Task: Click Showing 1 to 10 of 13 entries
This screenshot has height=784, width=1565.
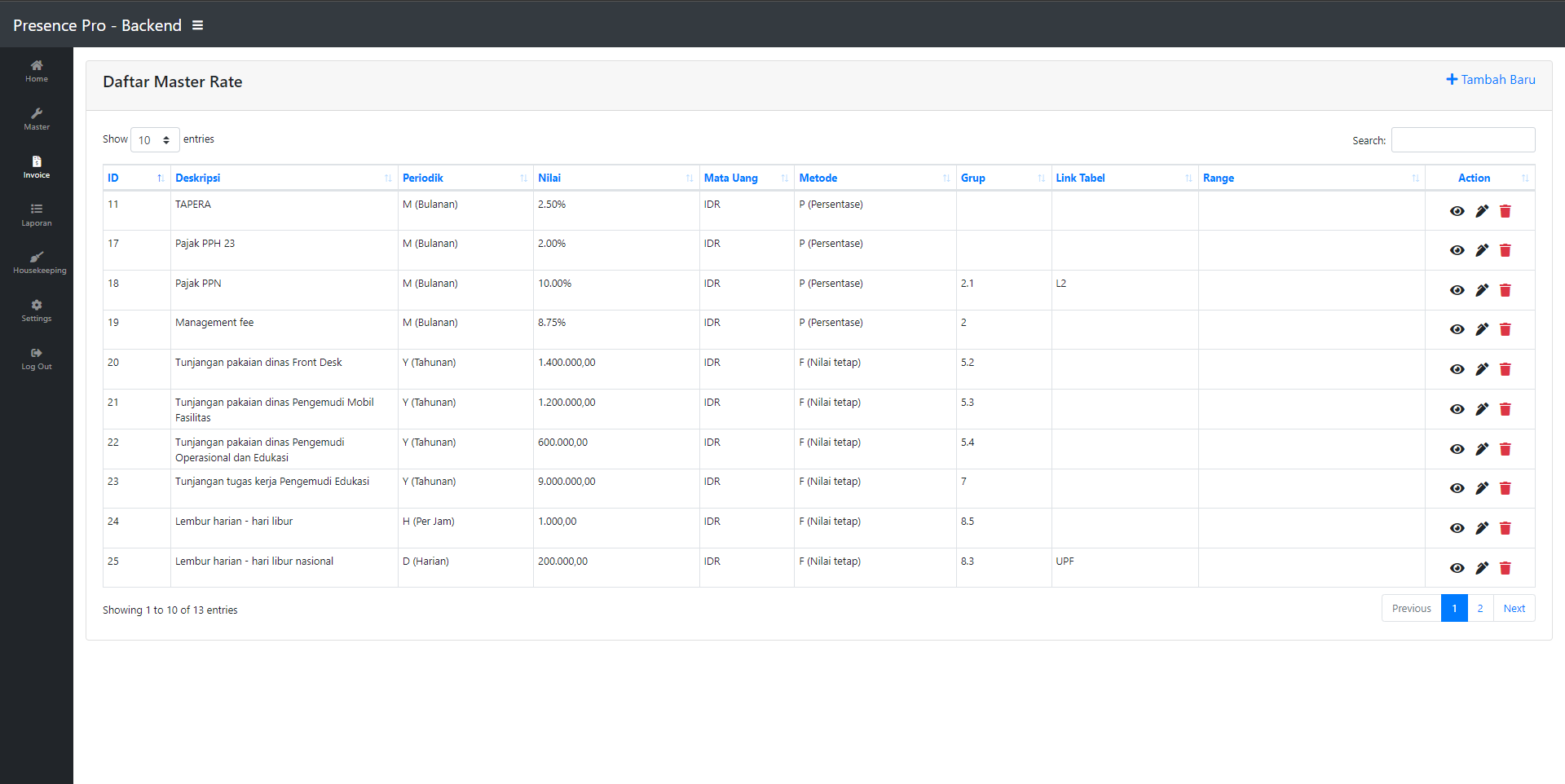Action: 170,610
